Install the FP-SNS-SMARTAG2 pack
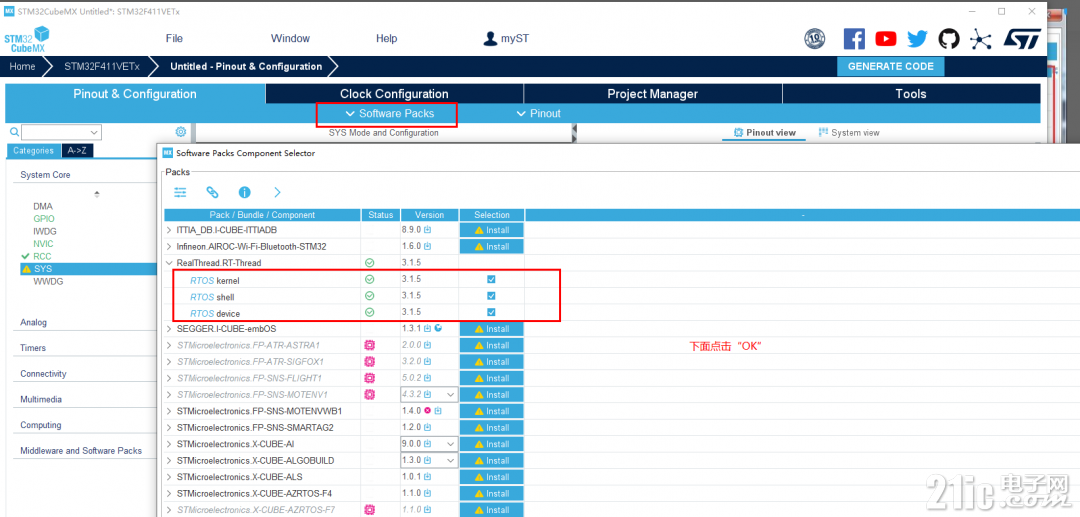1080x517 pixels. tap(492, 428)
